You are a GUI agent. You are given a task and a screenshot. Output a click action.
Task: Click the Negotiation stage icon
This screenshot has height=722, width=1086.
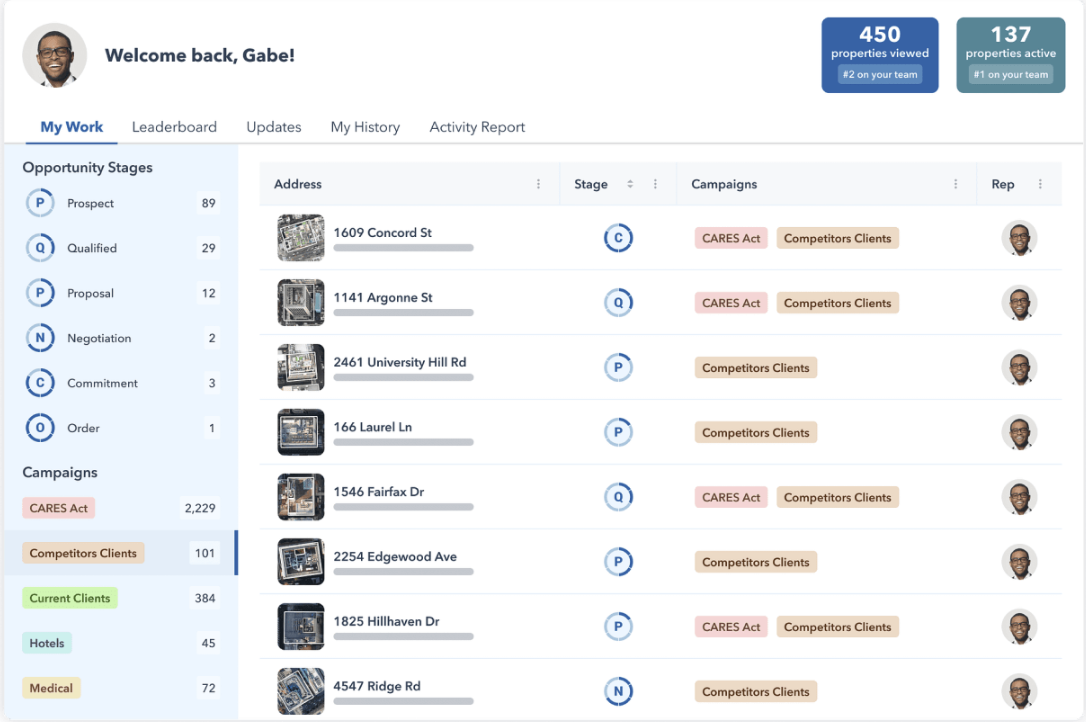(40, 338)
